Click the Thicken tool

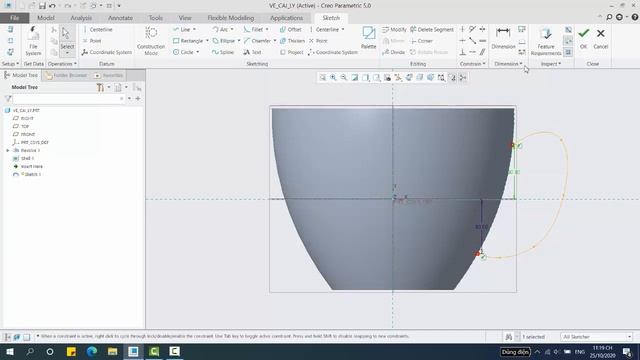[x=292, y=41]
